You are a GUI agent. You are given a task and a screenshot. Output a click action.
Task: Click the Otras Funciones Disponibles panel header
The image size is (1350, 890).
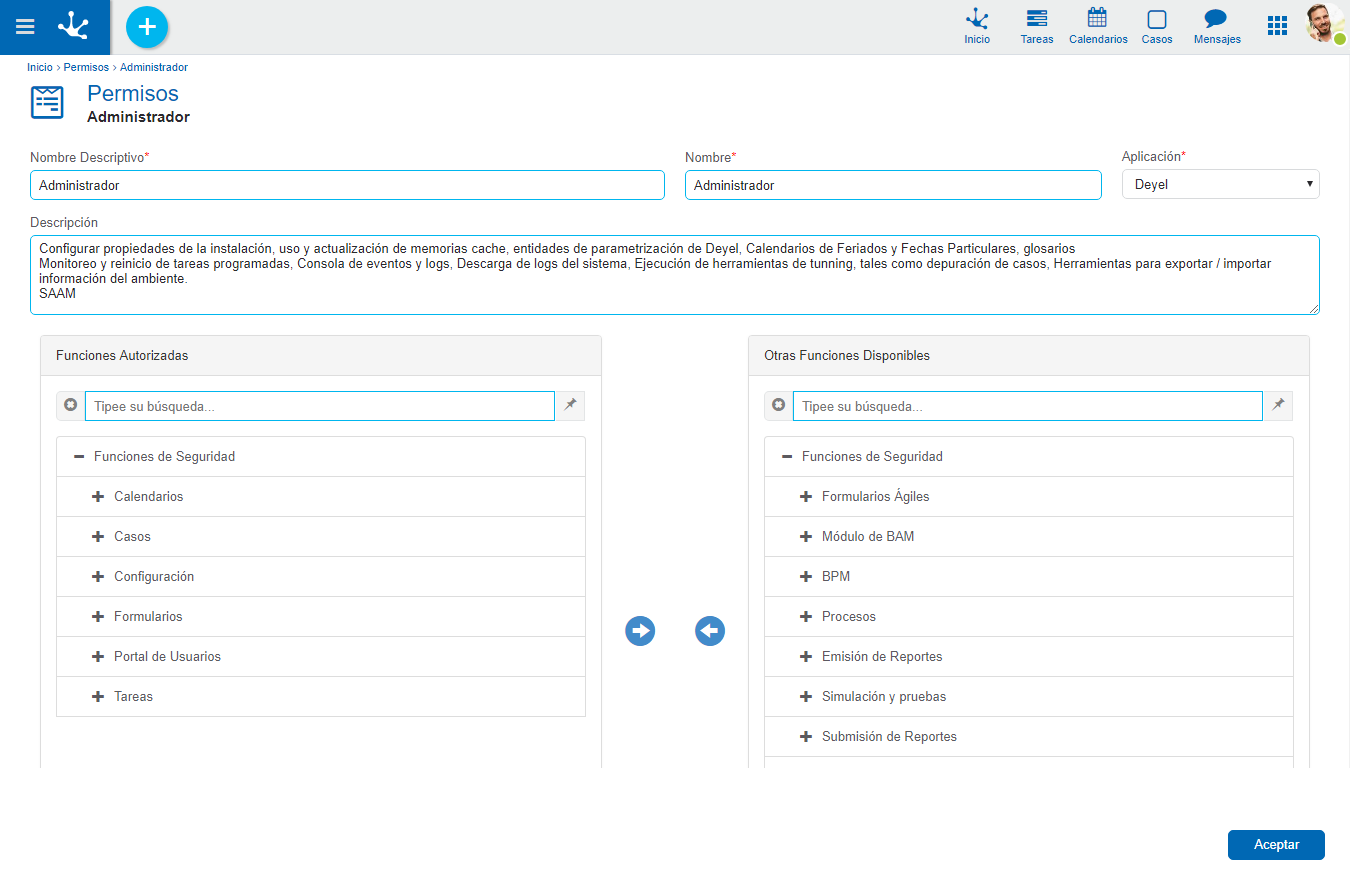[x=1029, y=355]
